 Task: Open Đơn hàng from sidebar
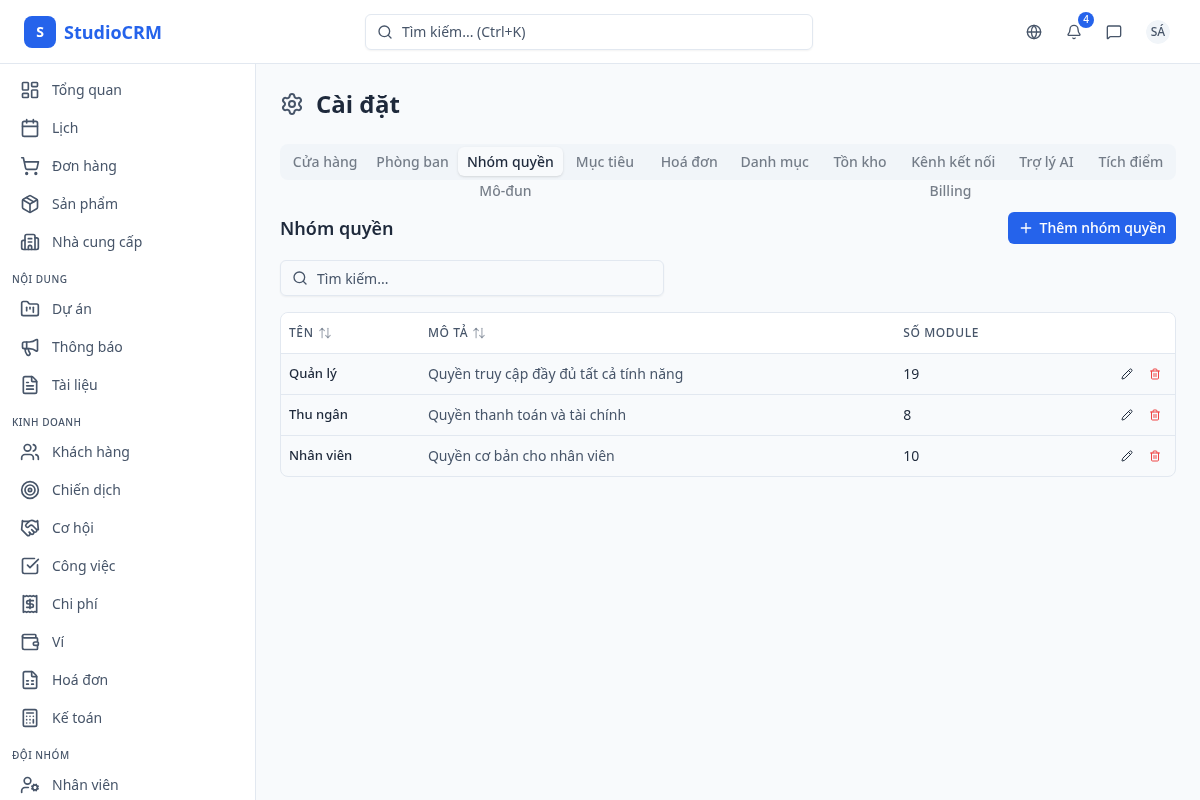coord(84,166)
